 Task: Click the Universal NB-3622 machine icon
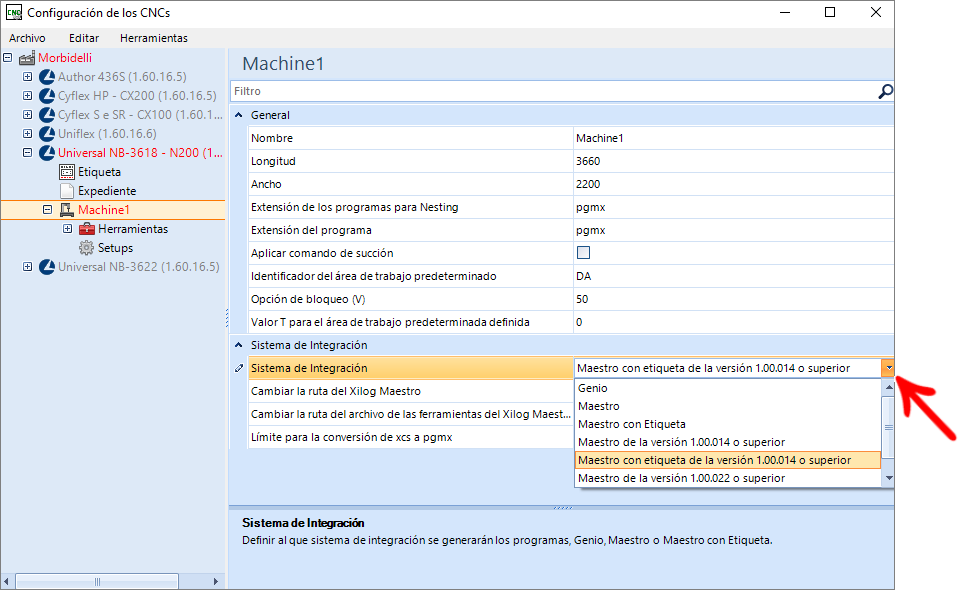coord(47,267)
